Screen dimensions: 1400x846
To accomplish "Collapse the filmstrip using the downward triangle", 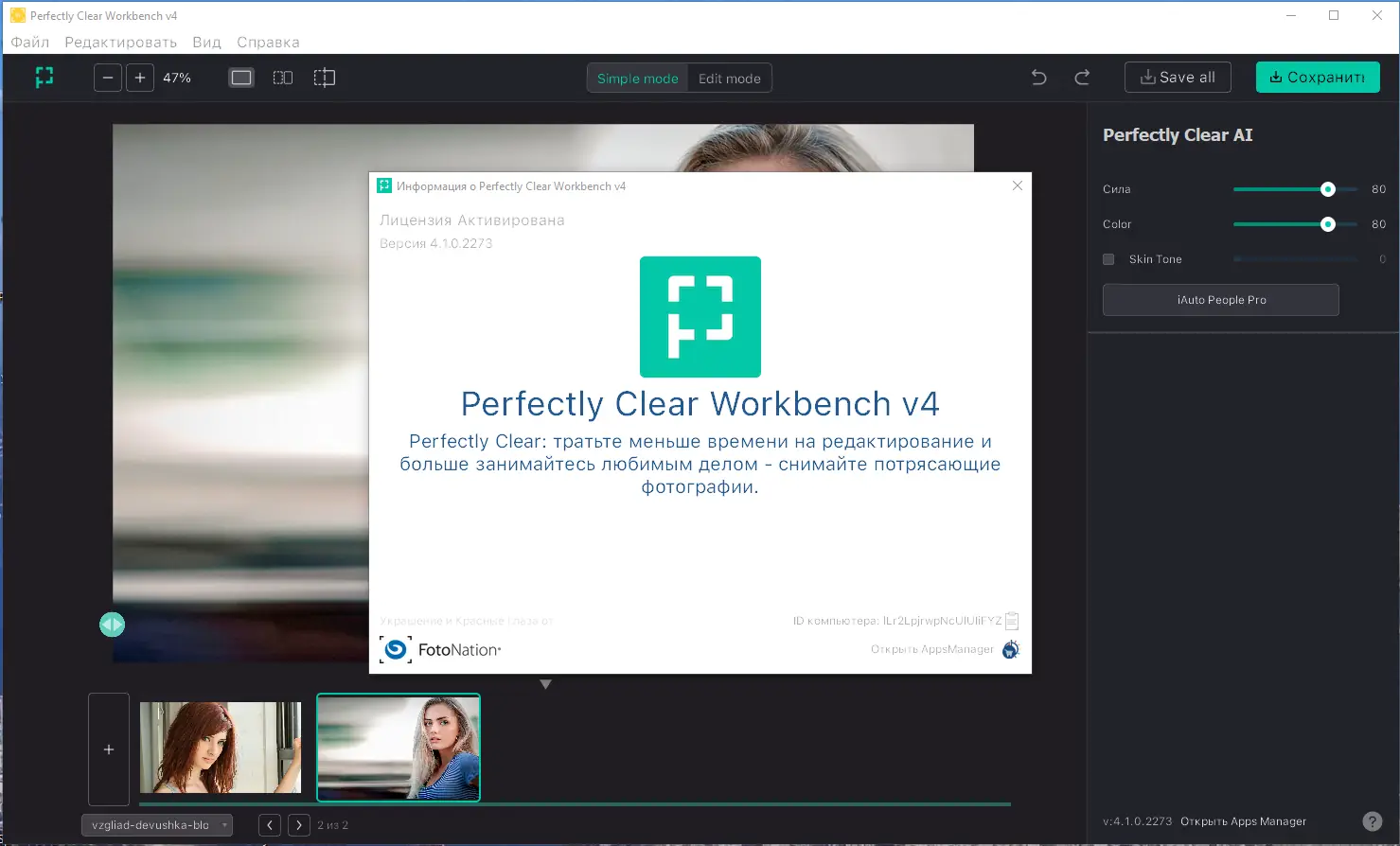I will pos(545,683).
